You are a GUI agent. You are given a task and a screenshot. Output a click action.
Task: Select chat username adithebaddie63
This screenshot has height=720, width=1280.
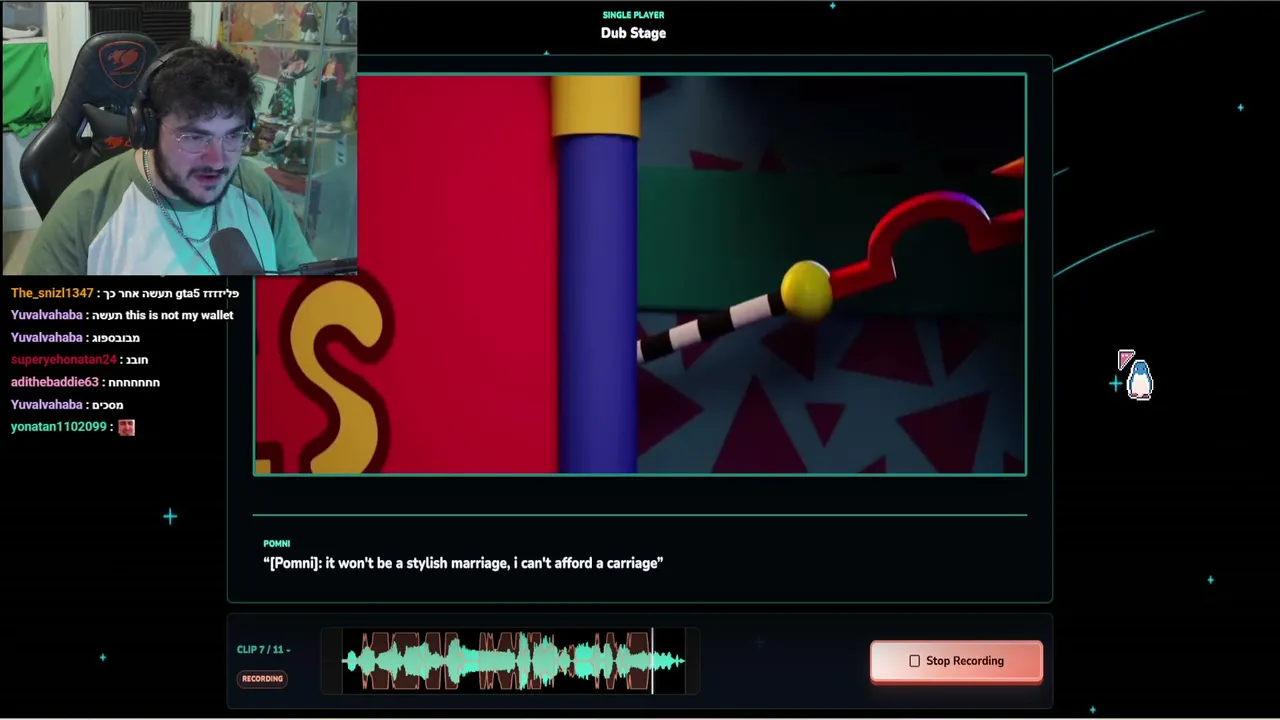(55, 382)
